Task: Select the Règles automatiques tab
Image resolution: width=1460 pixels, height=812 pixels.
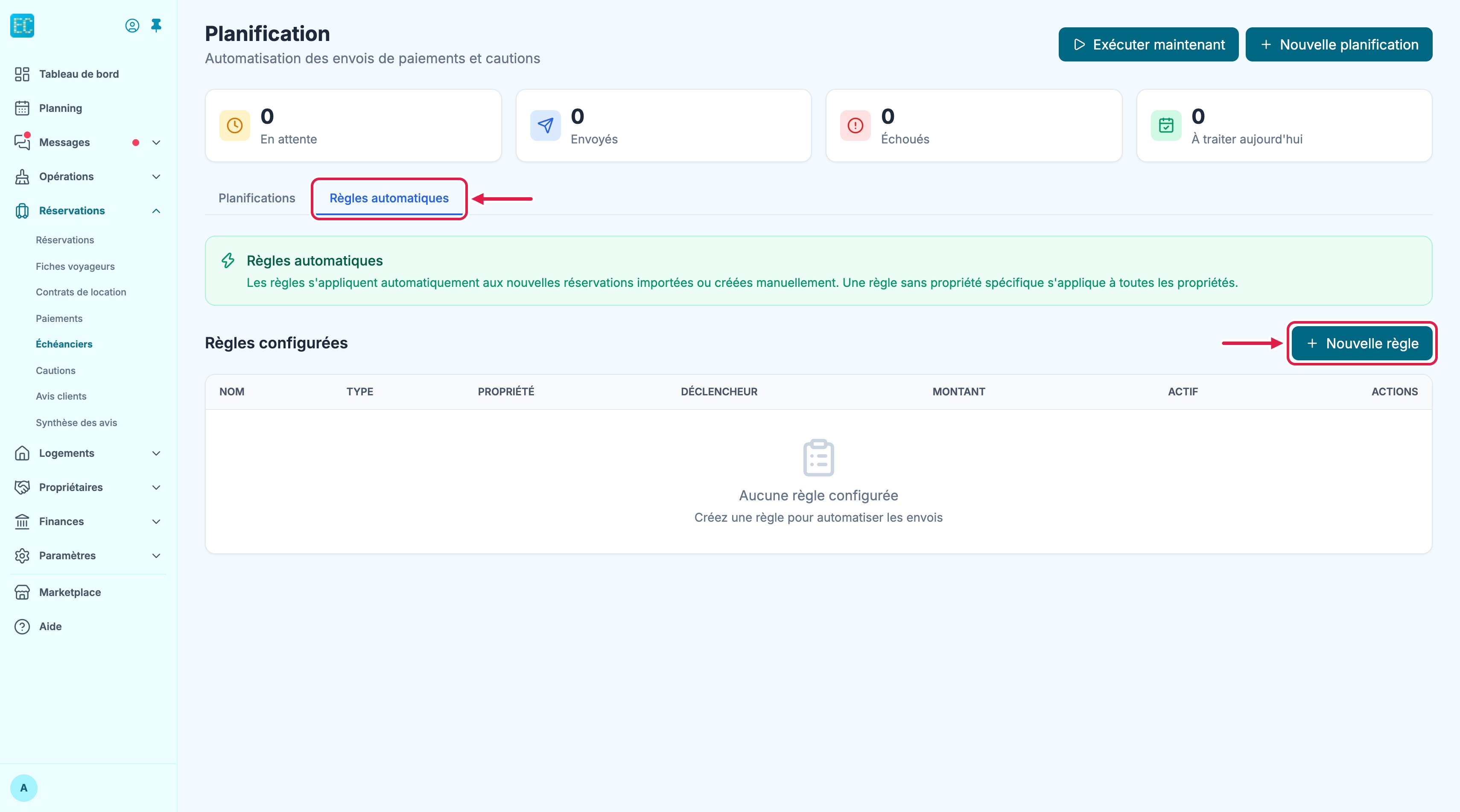Action: coord(389,199)
